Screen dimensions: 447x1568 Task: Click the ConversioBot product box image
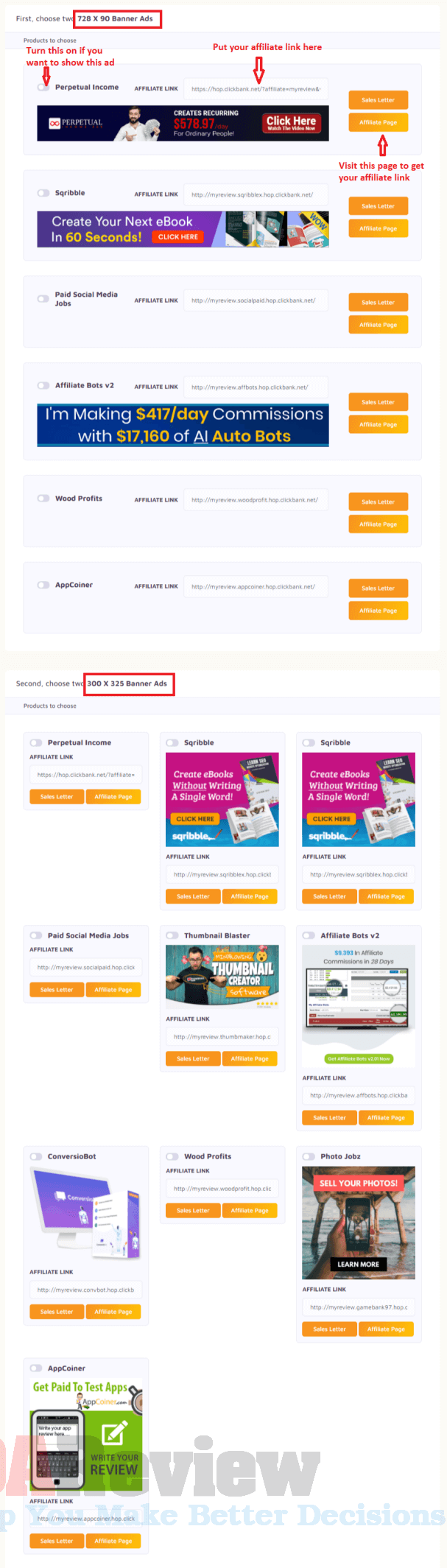coord(86,1214)
